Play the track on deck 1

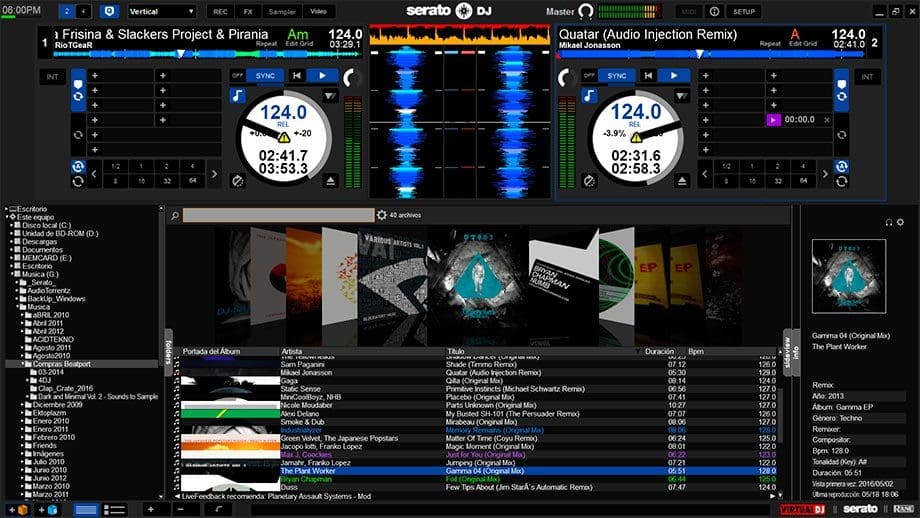(x=322, y=76)
